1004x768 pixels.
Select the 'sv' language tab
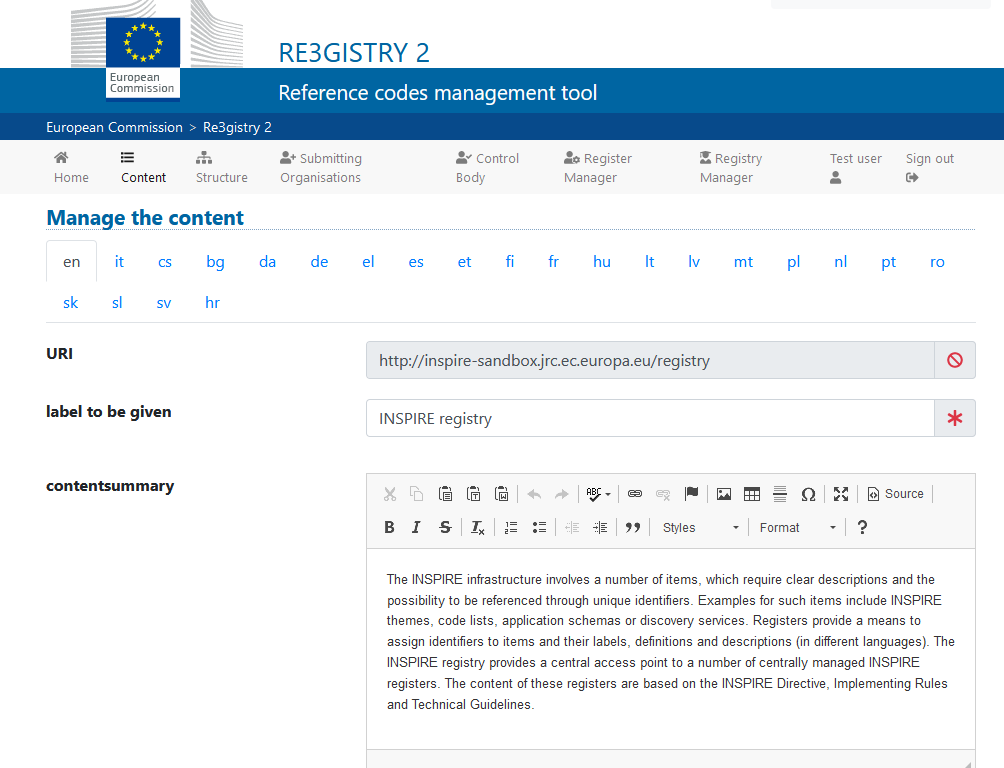tap(164, 302)
